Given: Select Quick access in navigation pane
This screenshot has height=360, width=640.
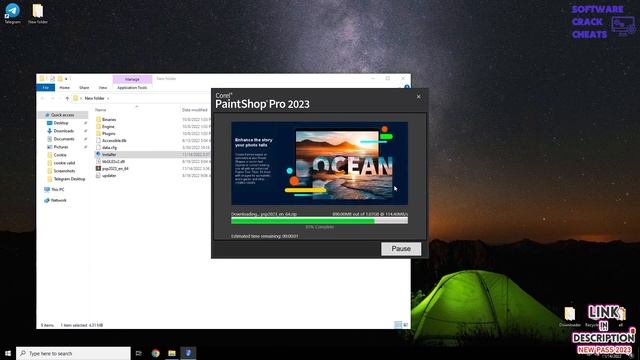Looking at the screenshot, I should (62, 115).
